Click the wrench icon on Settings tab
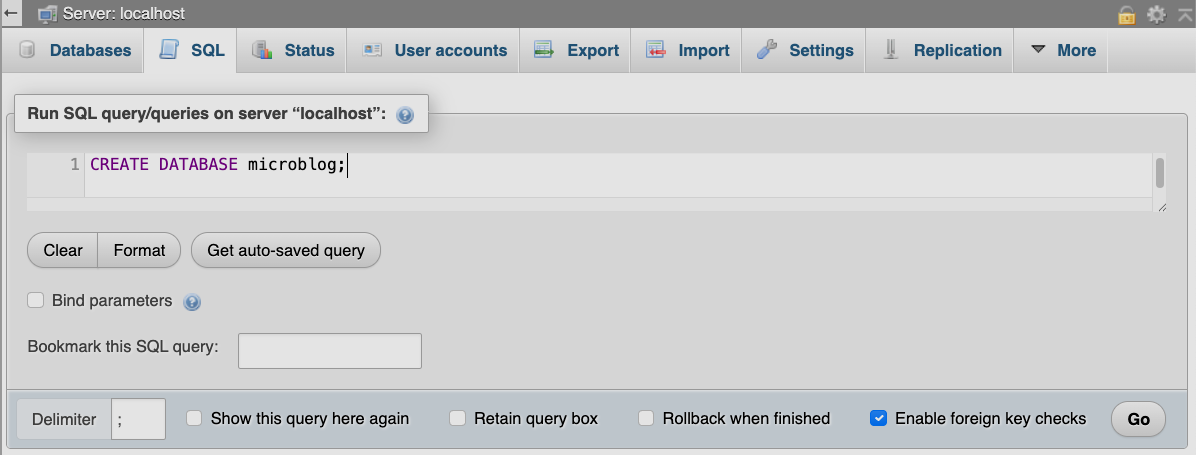 point(767,50)
